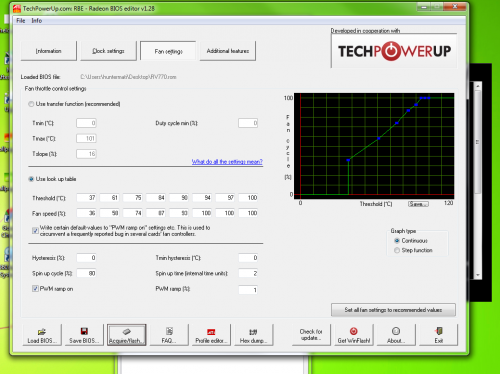This screenshot has height=374, width=500.
Task: Select Continuous graph type
Action: click(397, 241)
